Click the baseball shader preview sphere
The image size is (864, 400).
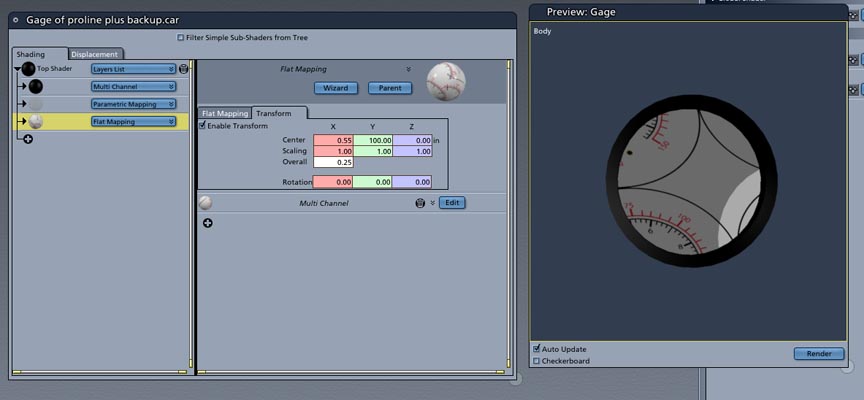click(445, 81)
